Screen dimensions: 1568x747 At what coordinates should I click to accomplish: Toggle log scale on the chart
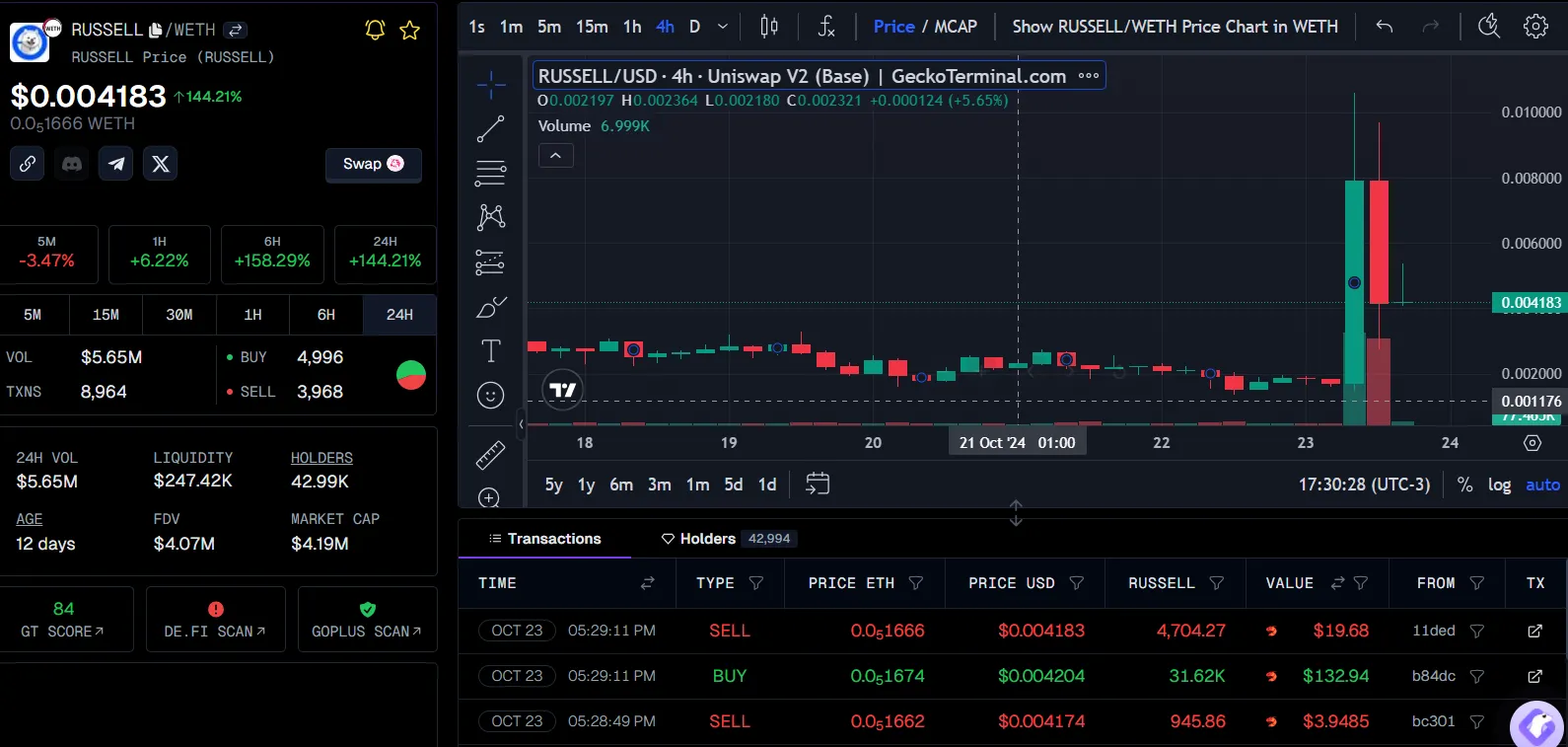click(1499, 485)
